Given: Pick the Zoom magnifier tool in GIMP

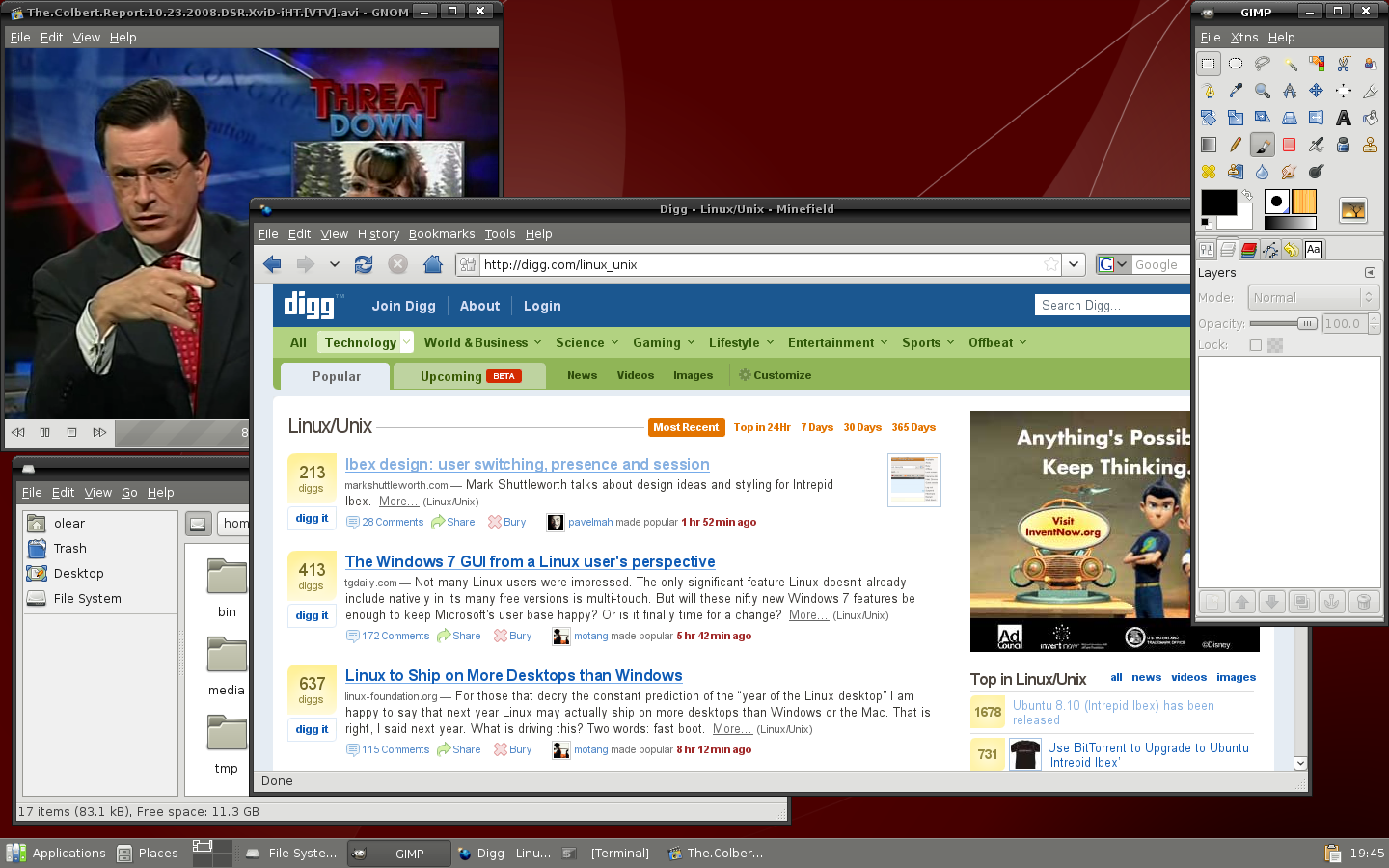Looking at the screenshot, I should (1263, 91).
